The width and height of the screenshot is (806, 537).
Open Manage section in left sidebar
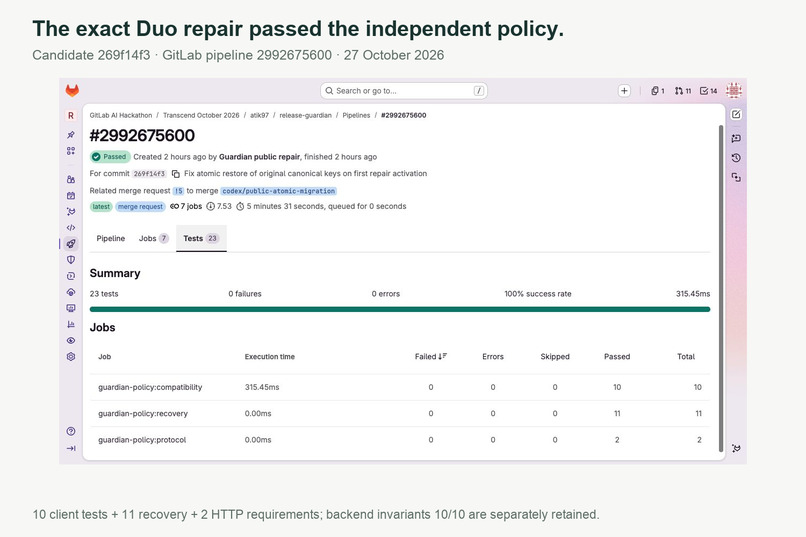coord(71,179)
